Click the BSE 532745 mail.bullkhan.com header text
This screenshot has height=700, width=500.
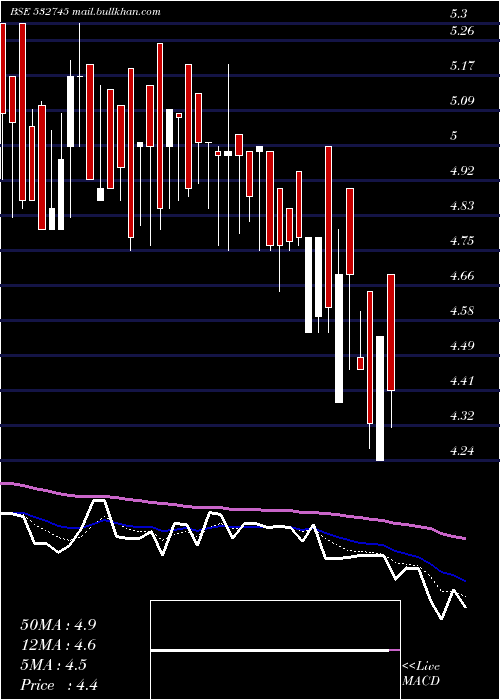point(85,12)
